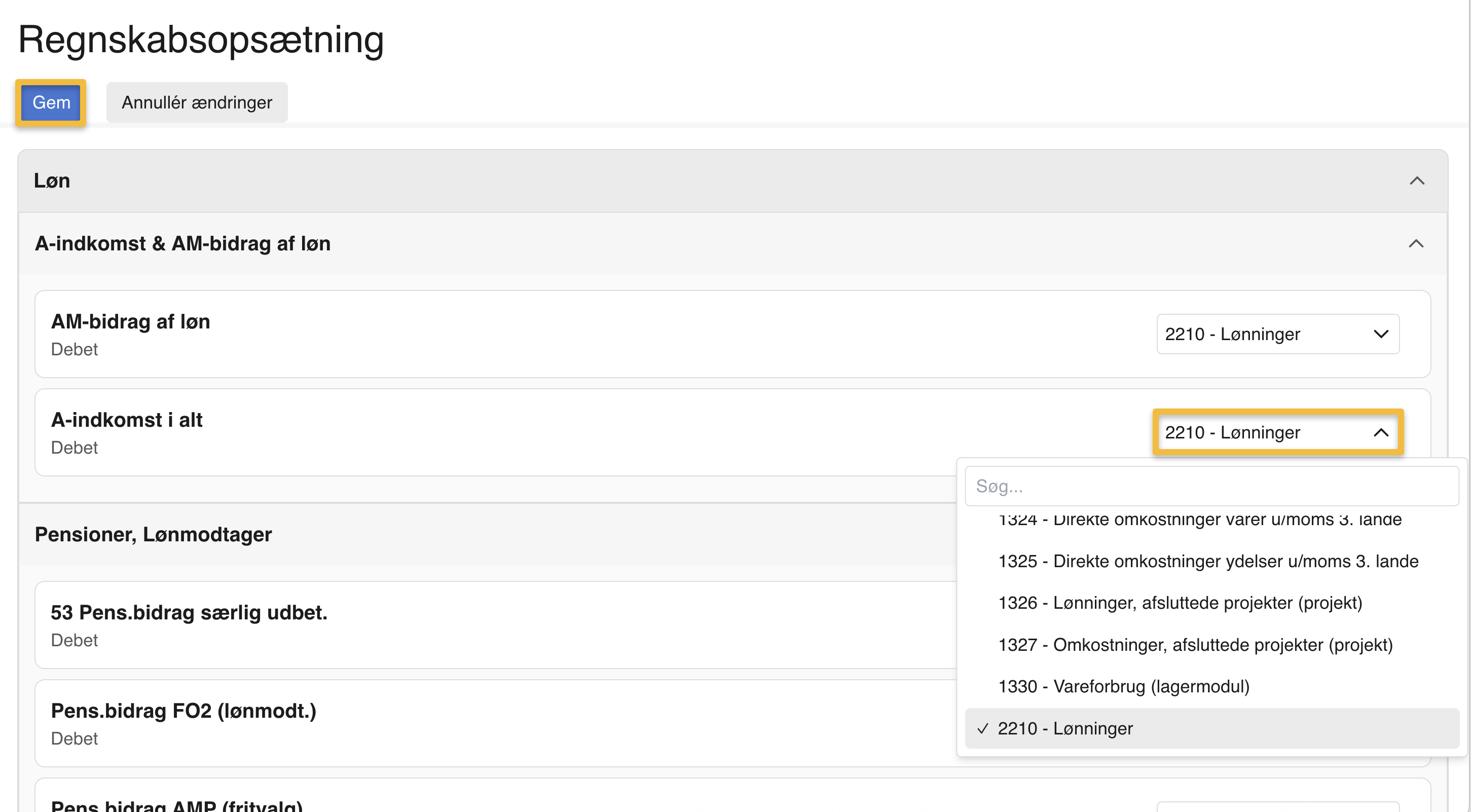Choose 1327 - Omkostninger, afsluttede projekter
Screen dimensions: 1471x812
pos(1195,645)
